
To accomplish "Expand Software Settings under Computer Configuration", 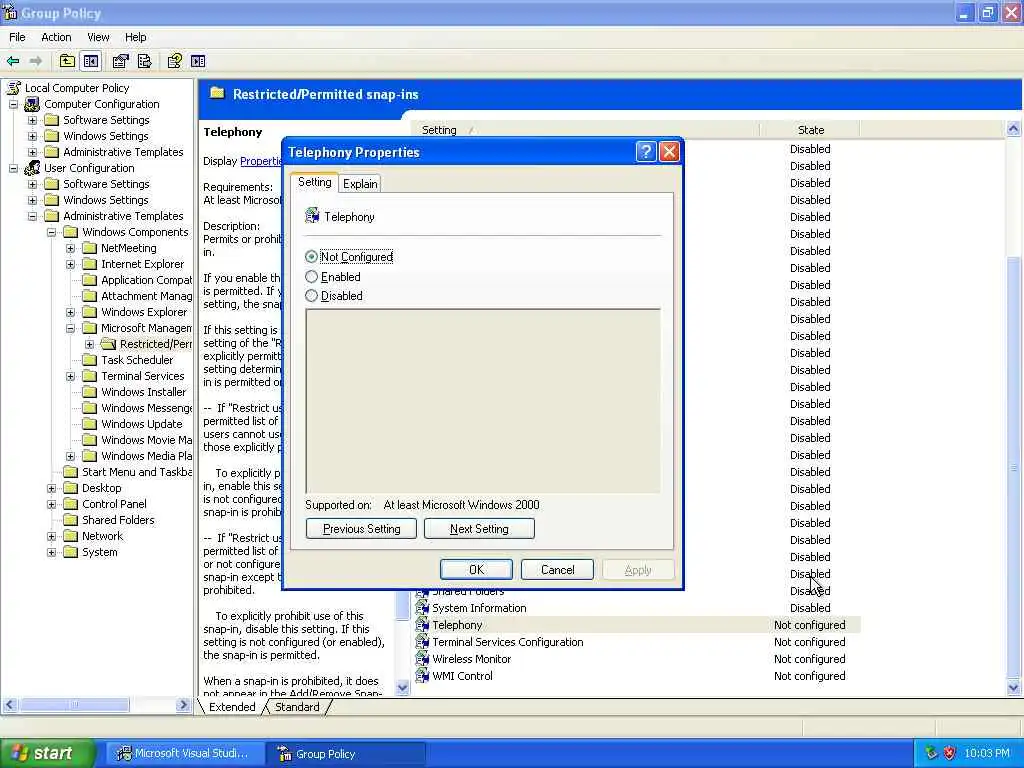I will pos(32,120).
